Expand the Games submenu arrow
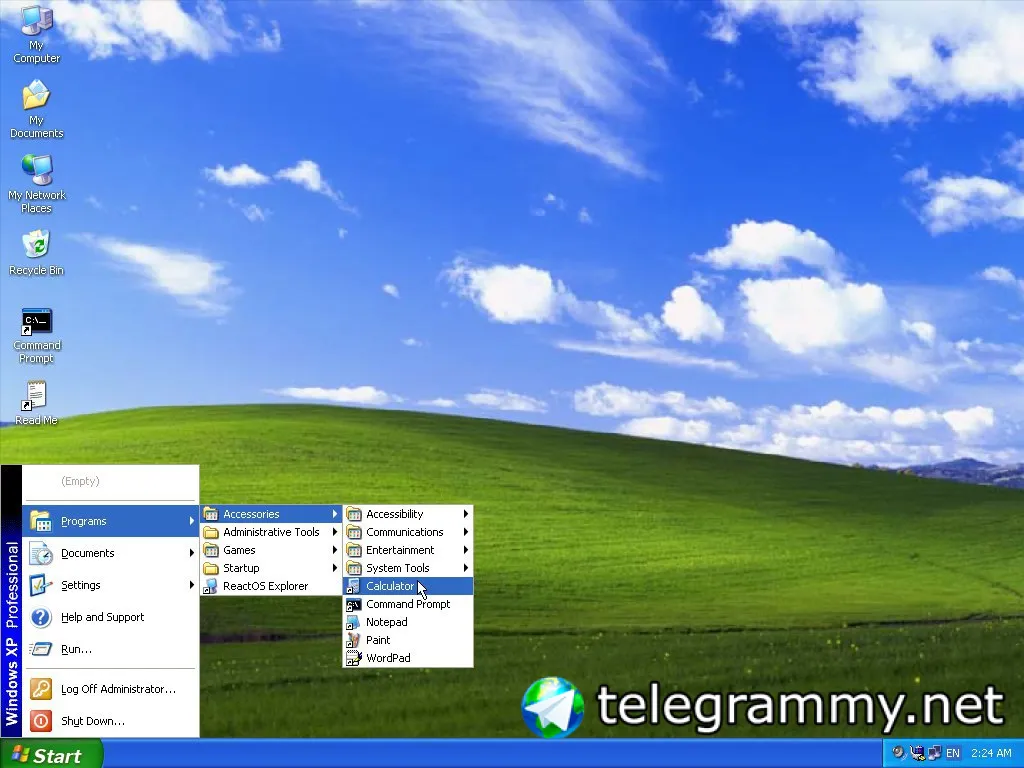Viewport: 1024px width, 768px height. (334, 550)
